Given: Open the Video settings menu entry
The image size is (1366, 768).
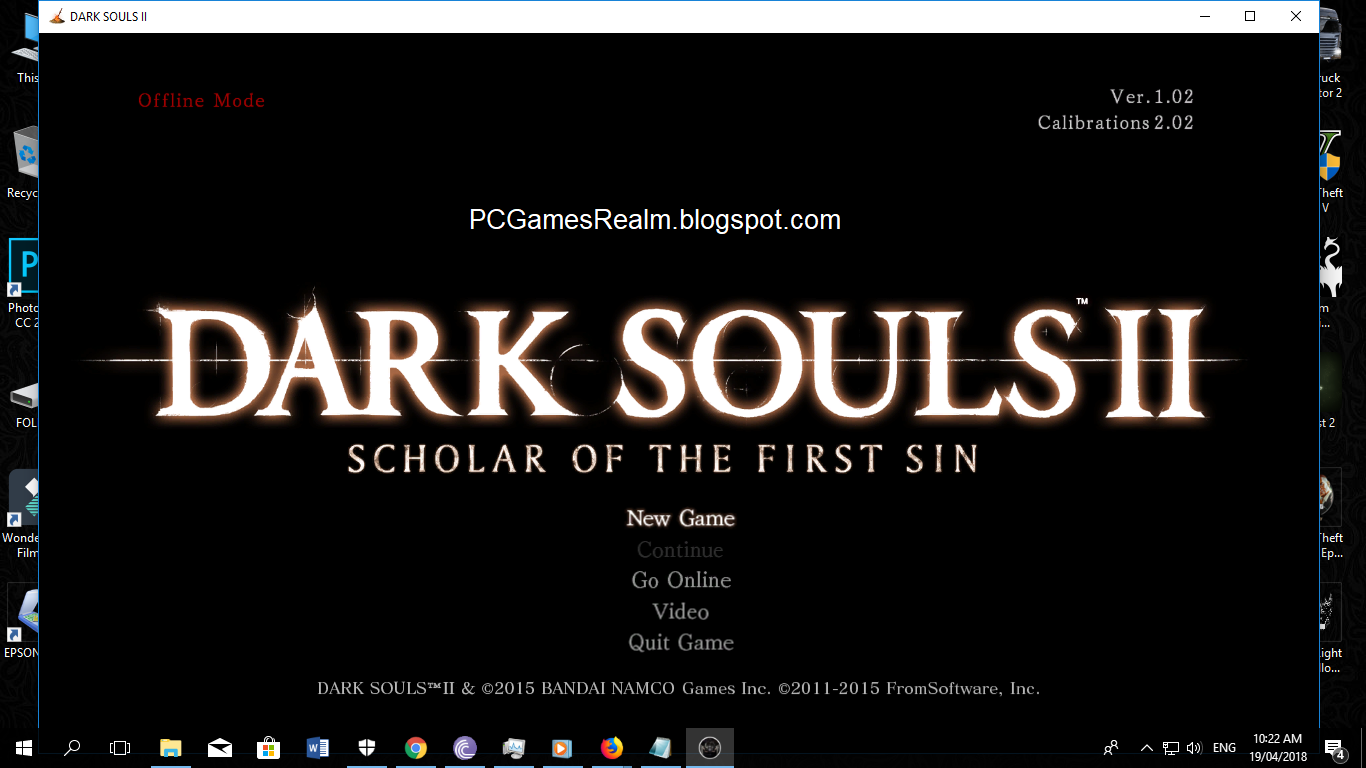Looking at the screenshot, I should [680, 611].
